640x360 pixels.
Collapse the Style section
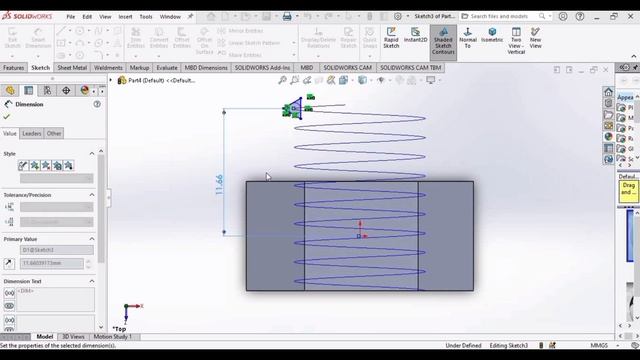(92, 153)
